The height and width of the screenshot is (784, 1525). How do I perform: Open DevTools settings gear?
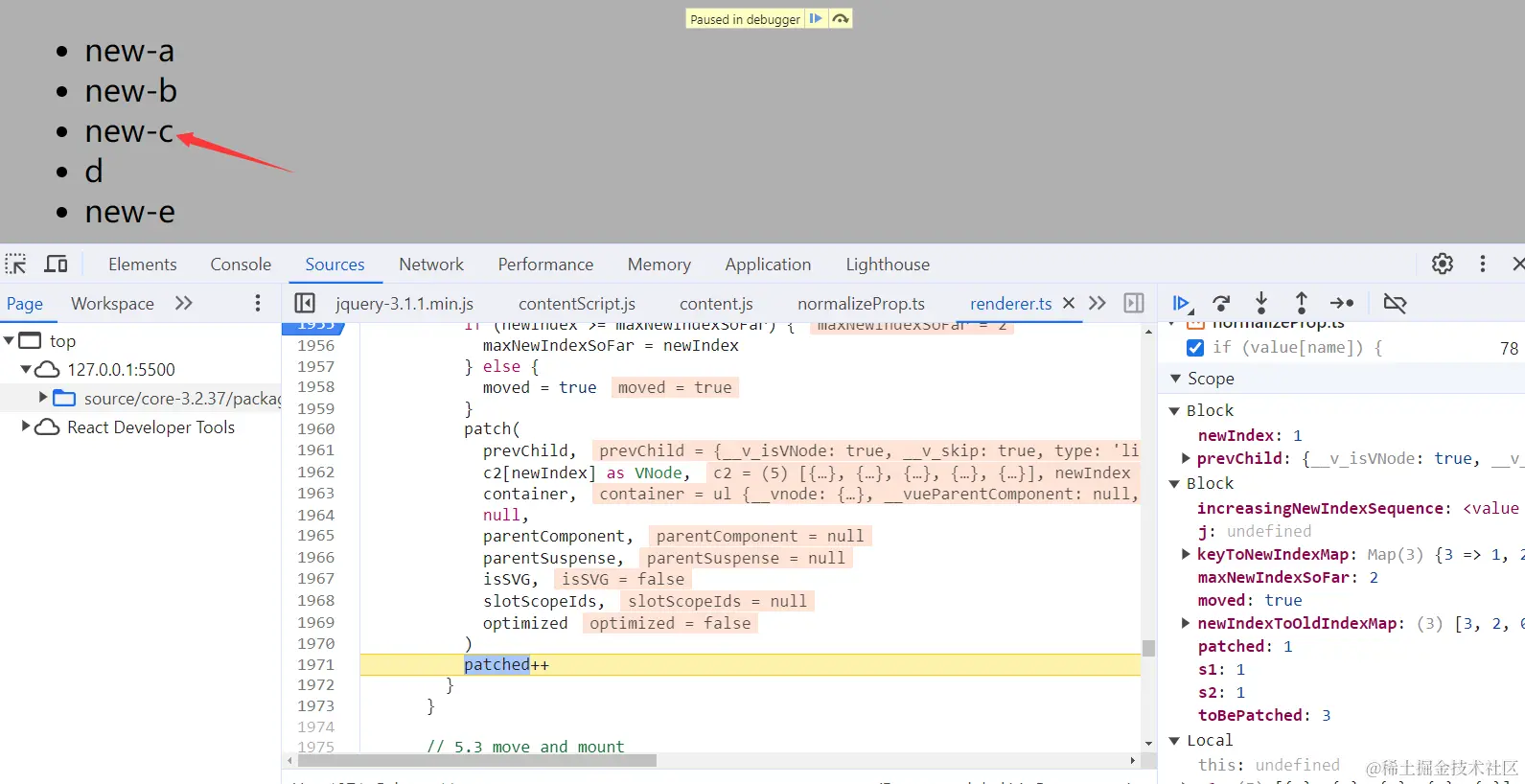point(1443,264)
